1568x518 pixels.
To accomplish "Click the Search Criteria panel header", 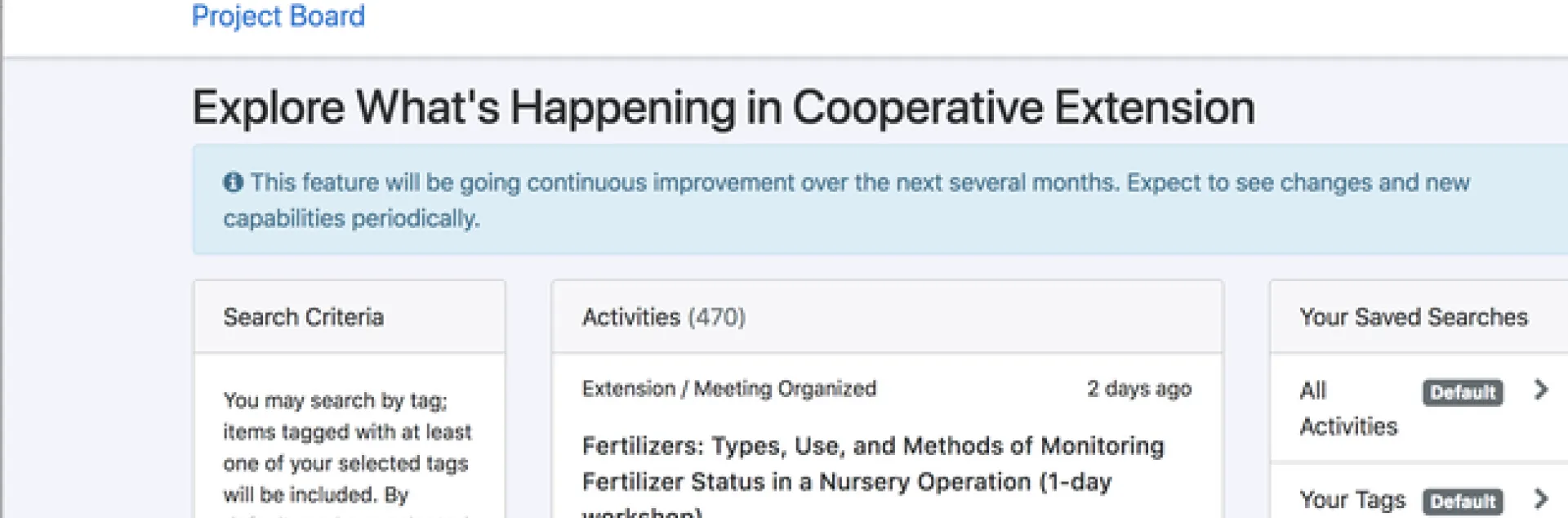I will pos(303,317).
